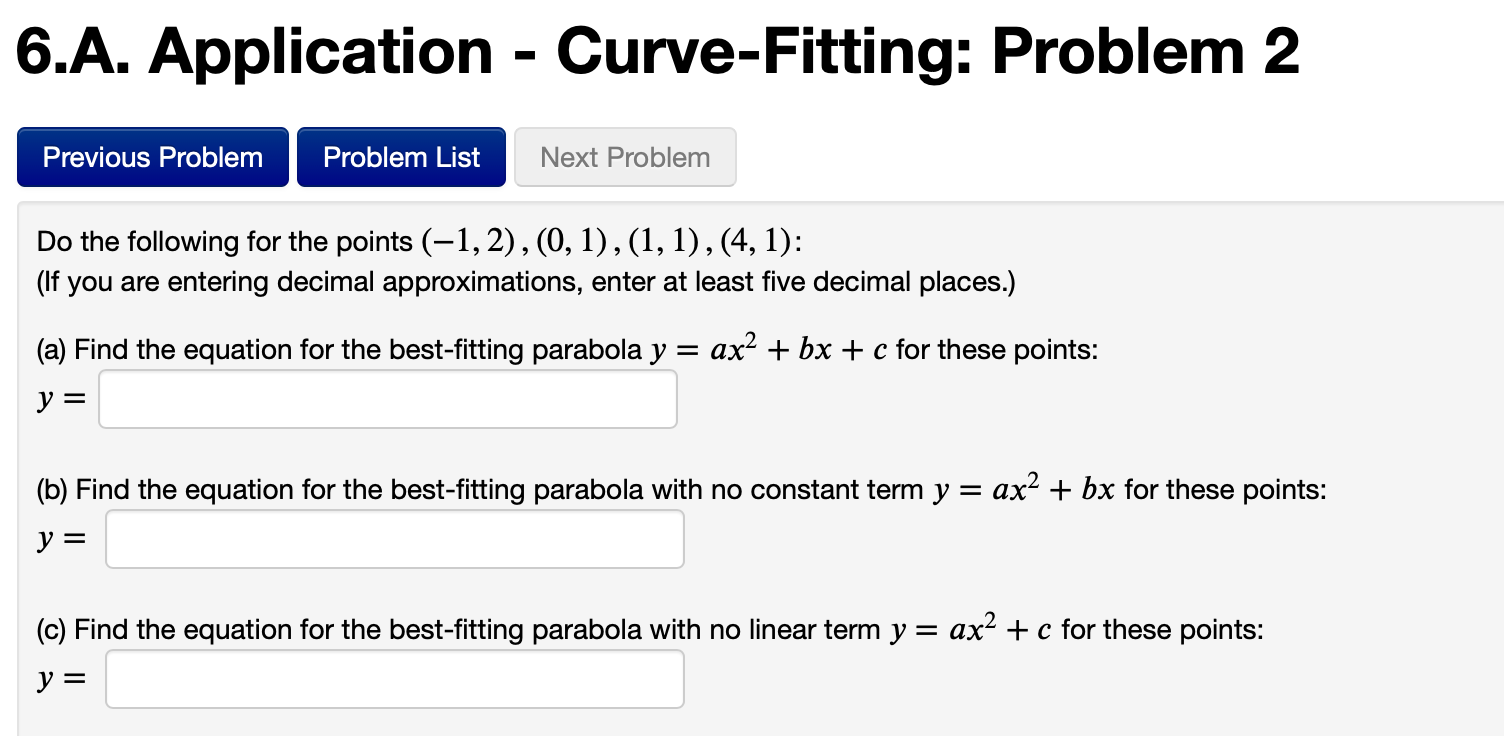Click part (b) question text
This screenshot has height=736, width=1504.
point(680,490)
